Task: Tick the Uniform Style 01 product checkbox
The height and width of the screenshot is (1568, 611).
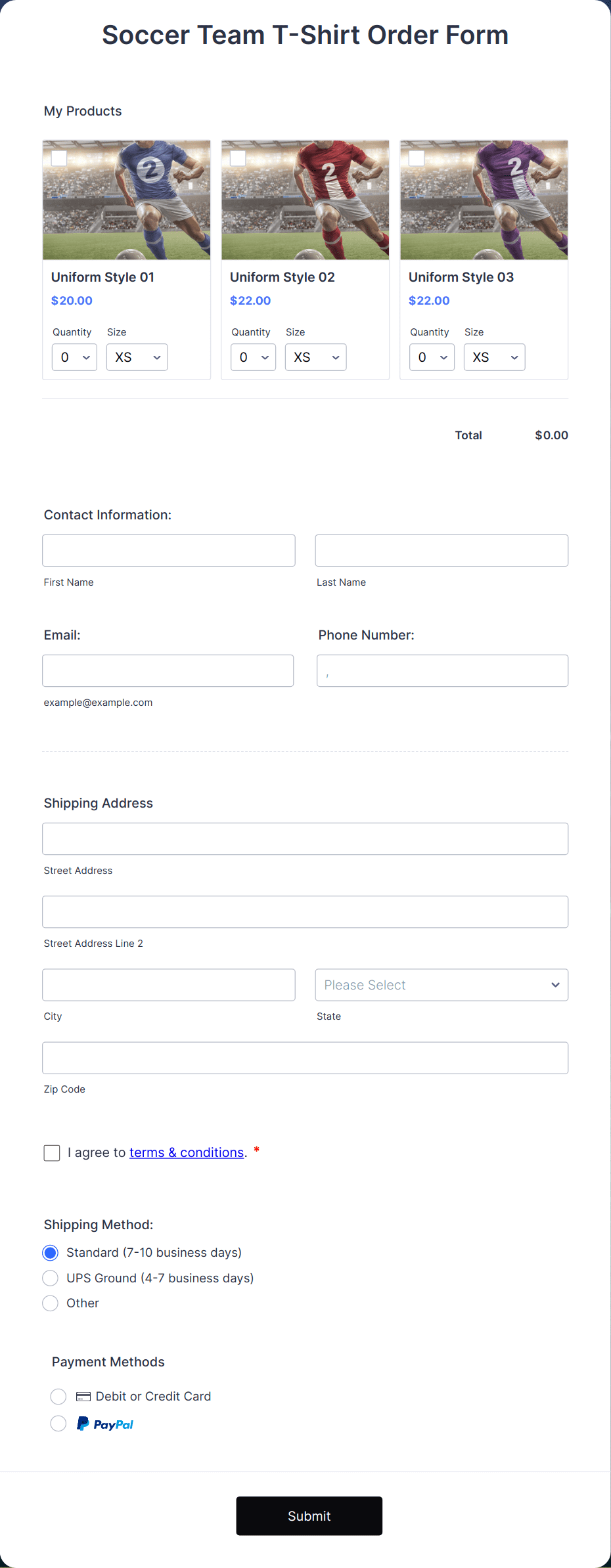Action: [59, 158]
